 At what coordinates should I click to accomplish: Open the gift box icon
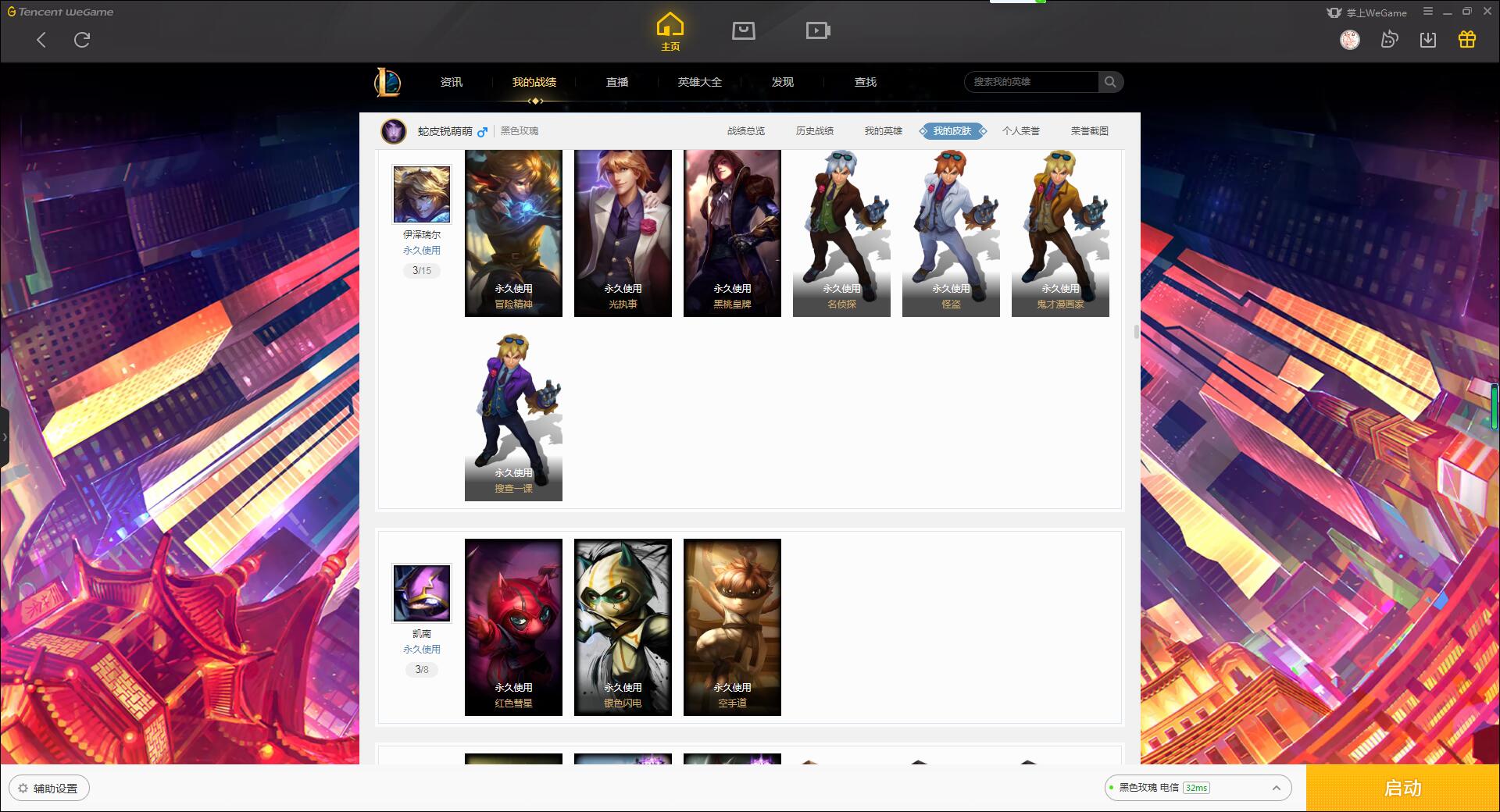1467,40
